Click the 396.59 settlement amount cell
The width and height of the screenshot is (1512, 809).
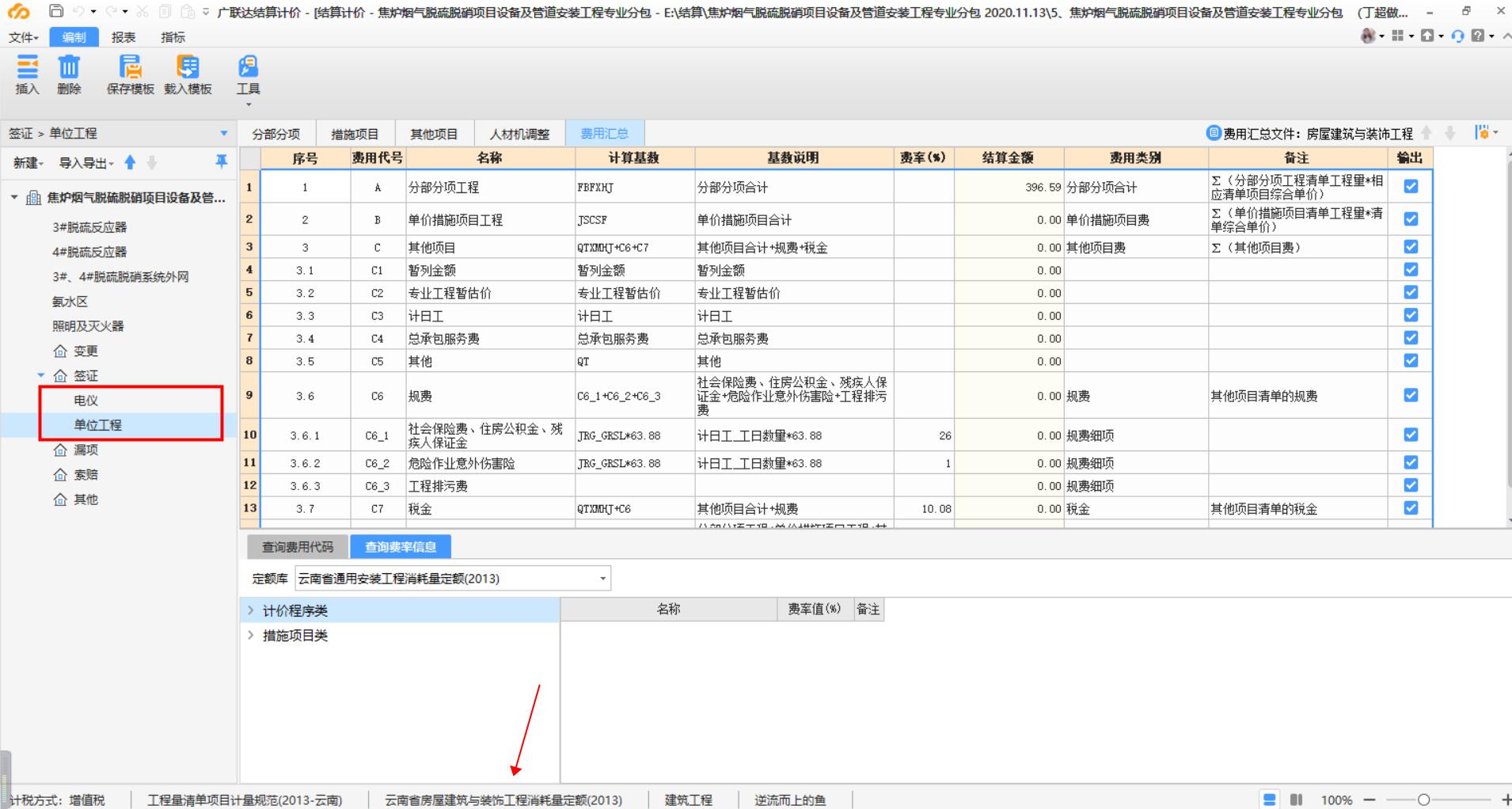tap(1009, 187)
